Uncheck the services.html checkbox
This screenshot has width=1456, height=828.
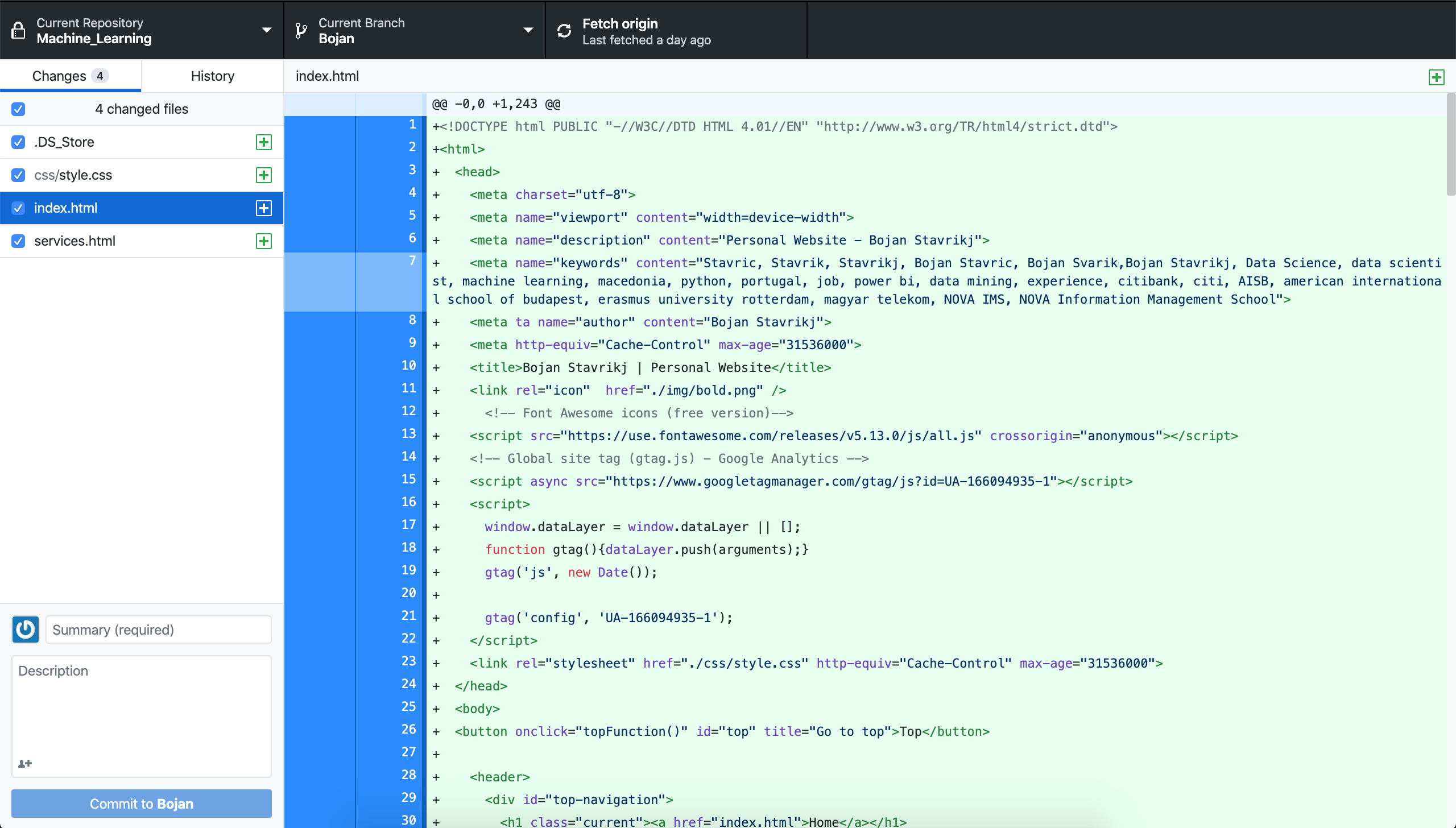point(18,241)
